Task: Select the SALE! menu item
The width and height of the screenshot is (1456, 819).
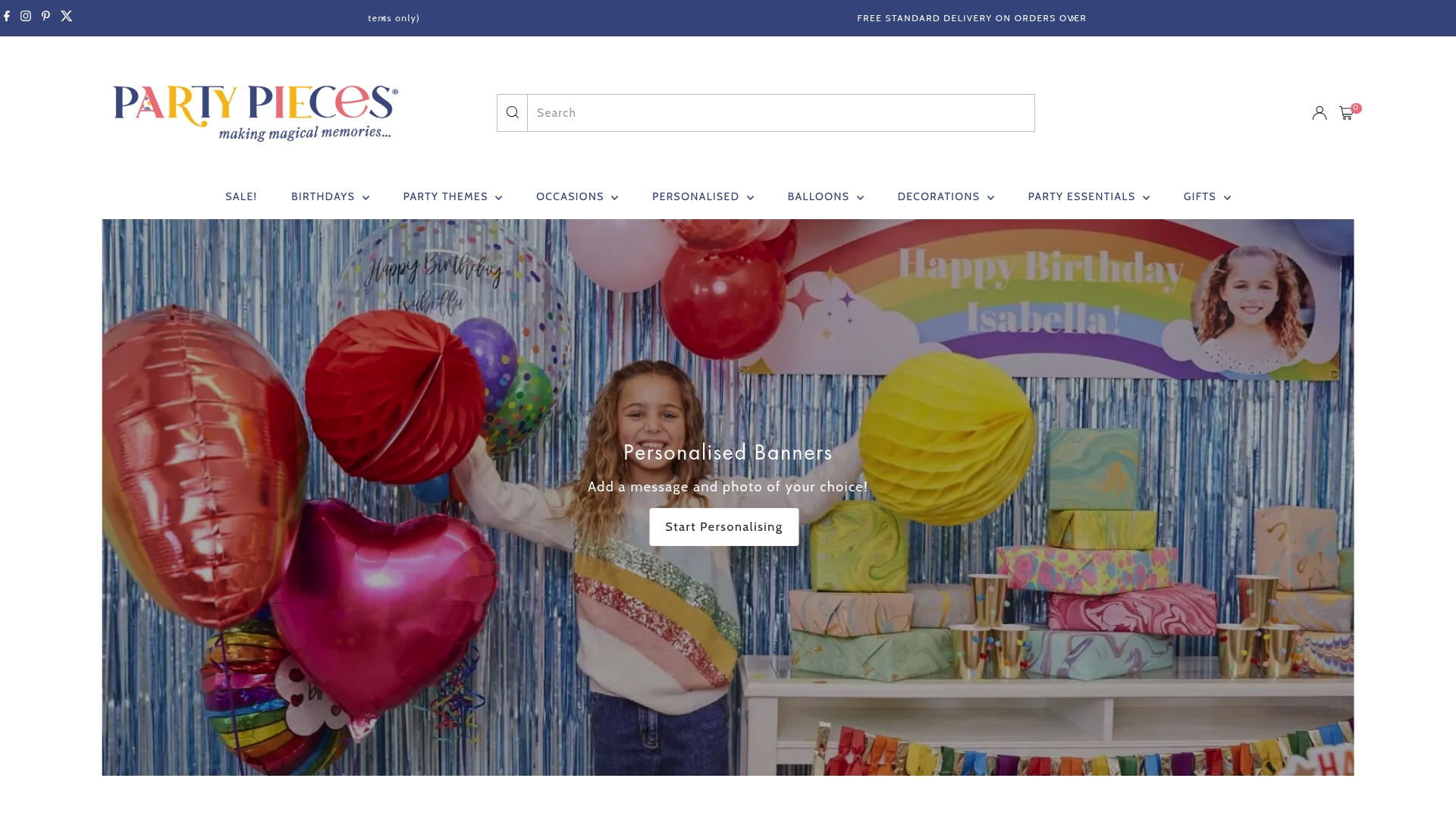Action: pyautogui.click(x=240, y=196)
